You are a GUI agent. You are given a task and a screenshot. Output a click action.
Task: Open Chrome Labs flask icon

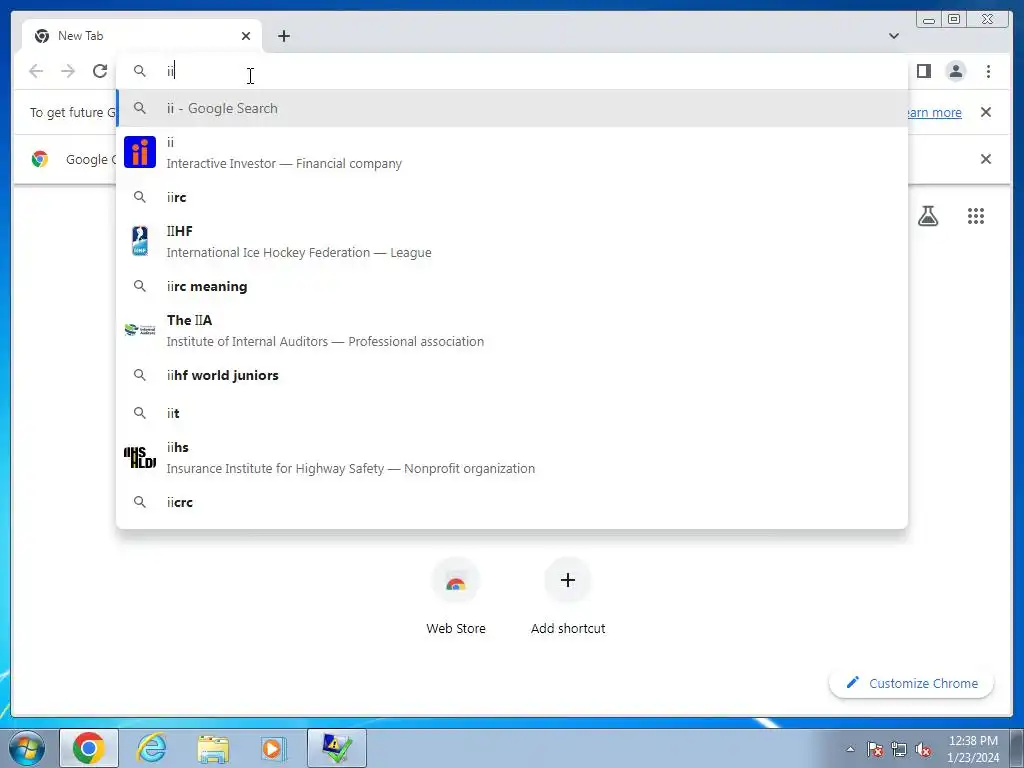click(928, 216)
